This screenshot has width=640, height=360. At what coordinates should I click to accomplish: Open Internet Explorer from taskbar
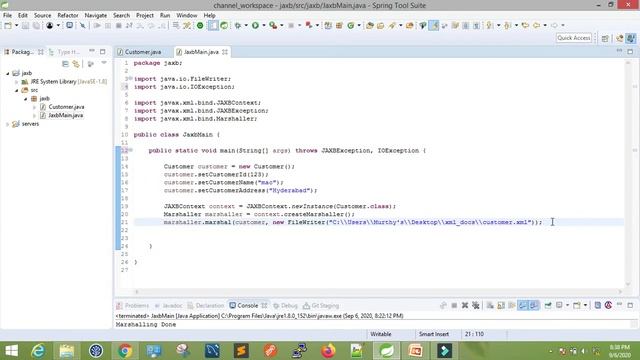[38, 351]
